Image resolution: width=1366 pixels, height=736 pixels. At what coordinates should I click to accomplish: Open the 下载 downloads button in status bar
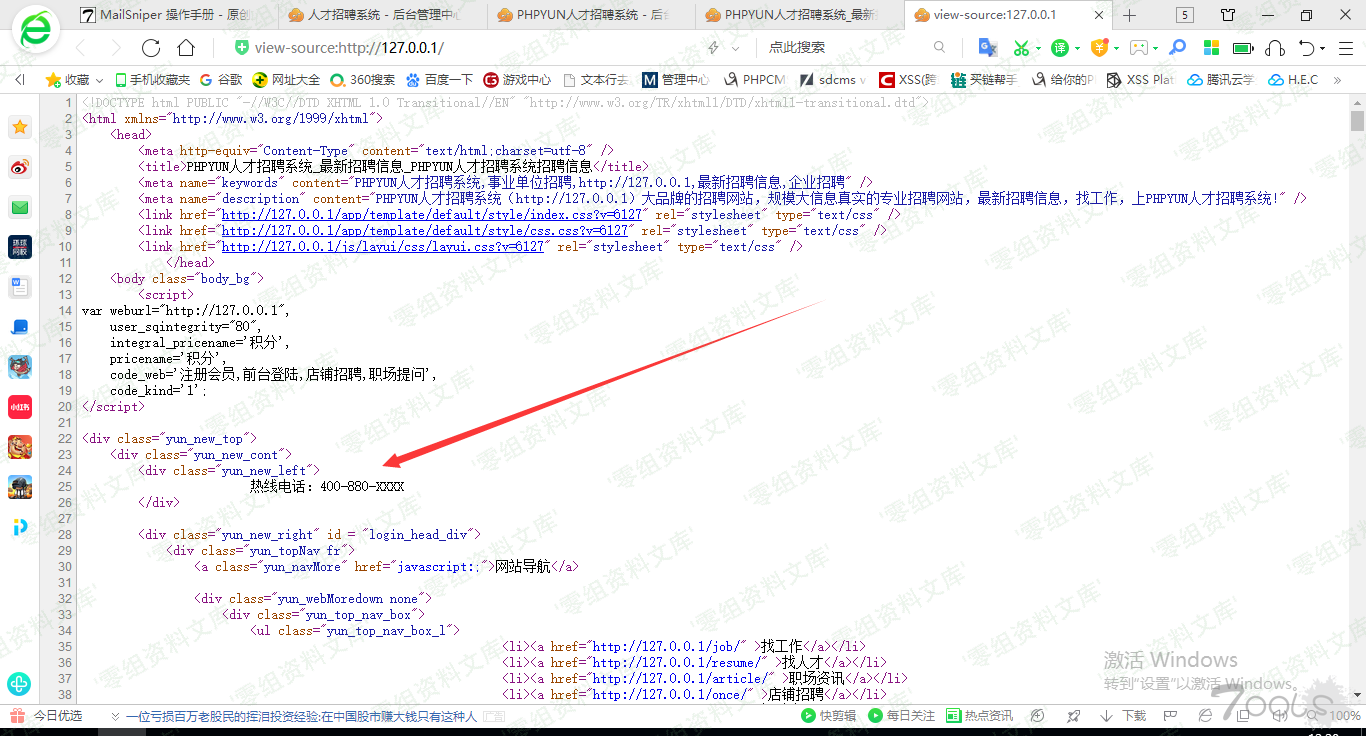click(1123, 716)
